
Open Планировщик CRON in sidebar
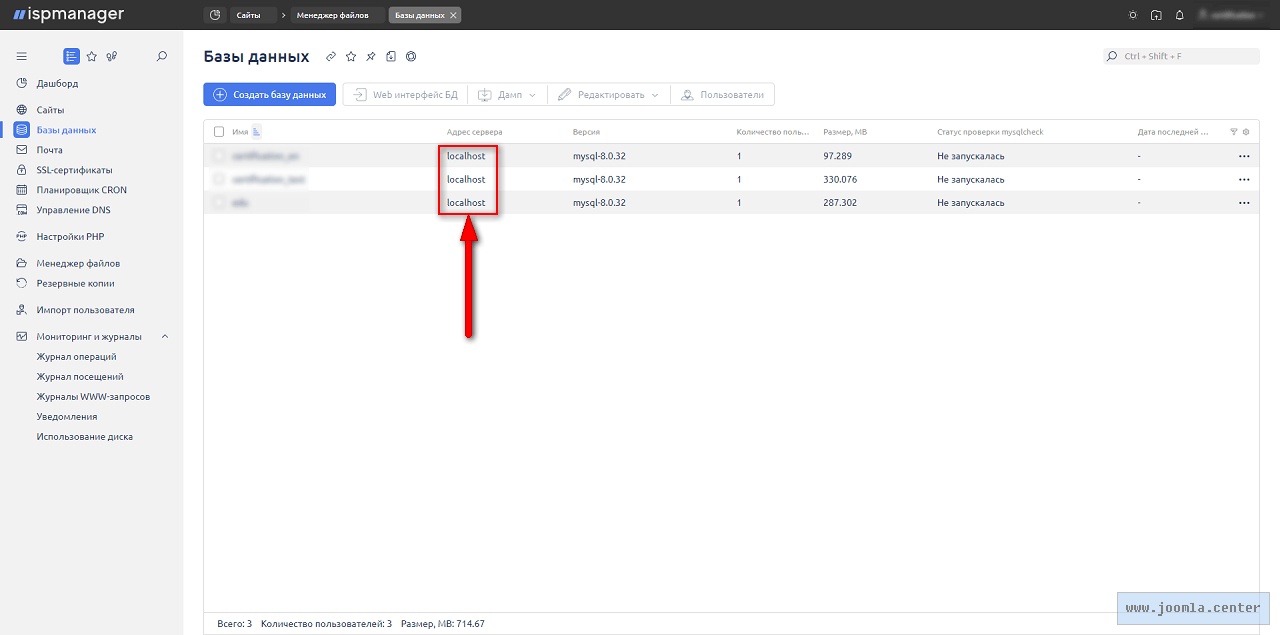pyautogui.click(x=81, y=190)
